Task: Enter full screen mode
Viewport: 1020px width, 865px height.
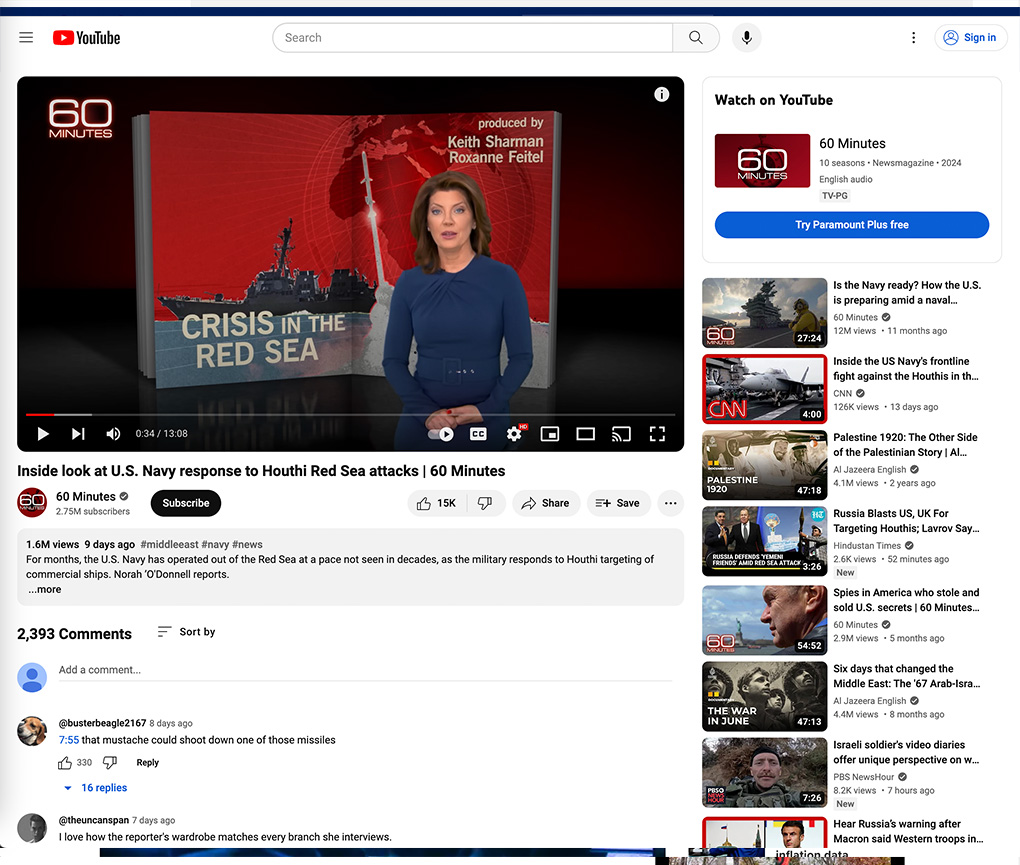Action: tap(657, 434)
